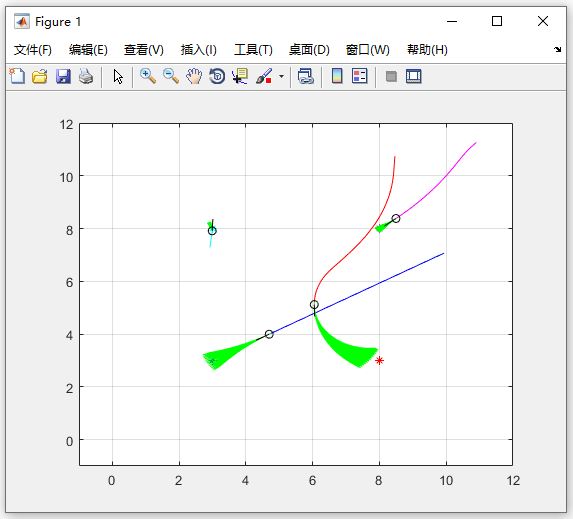Click the dock arrow at the menu bar end
Screen dimensions: 573x519
coord(557,49)
